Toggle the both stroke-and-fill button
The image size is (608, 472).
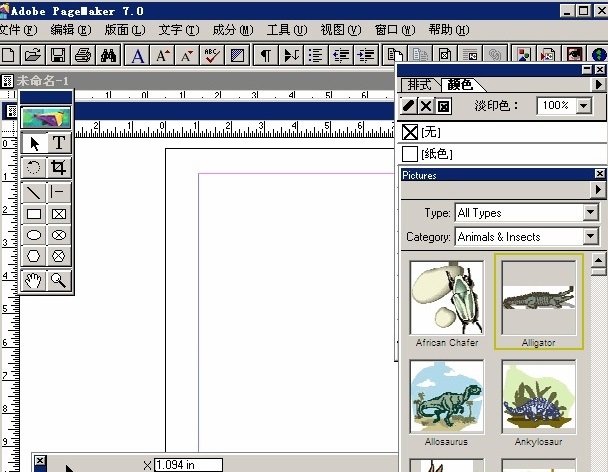coord(445,106)
